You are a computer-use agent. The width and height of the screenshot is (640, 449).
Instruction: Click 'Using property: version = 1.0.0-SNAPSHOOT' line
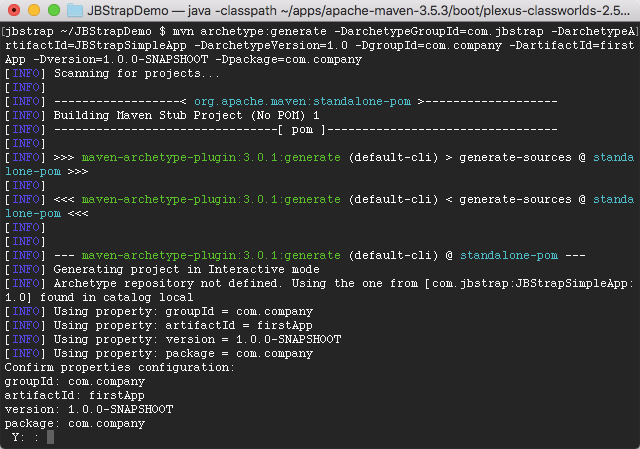pyautogui.click(x=198, y=339)
